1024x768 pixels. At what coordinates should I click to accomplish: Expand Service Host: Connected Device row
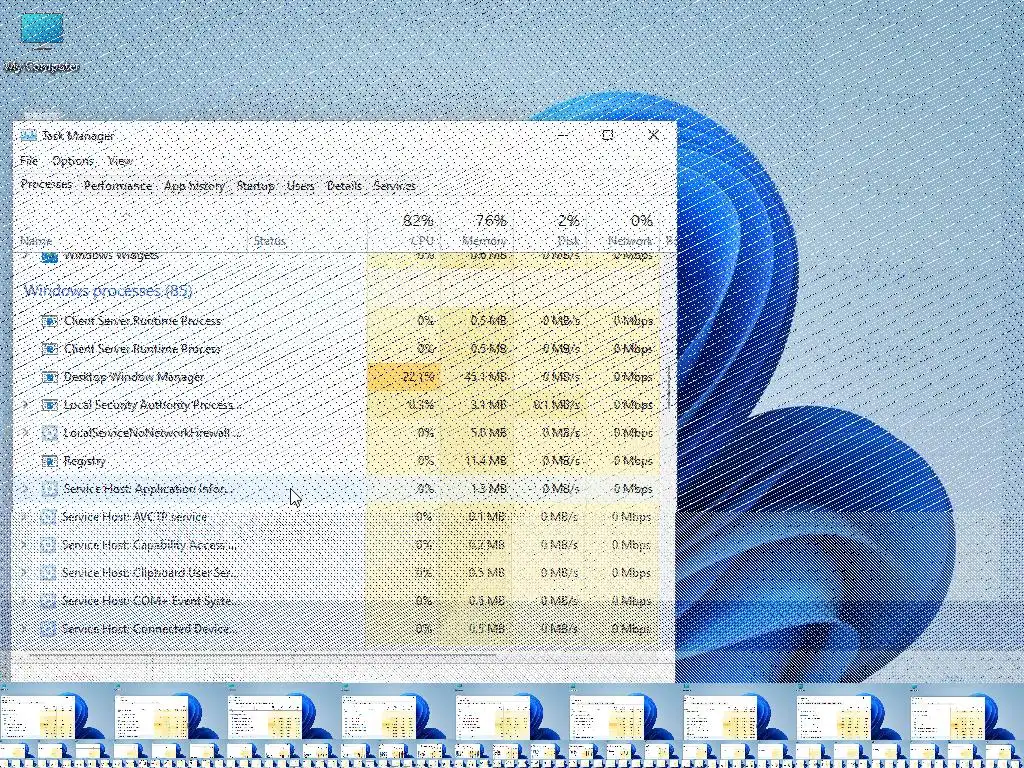tap(25, 629)
